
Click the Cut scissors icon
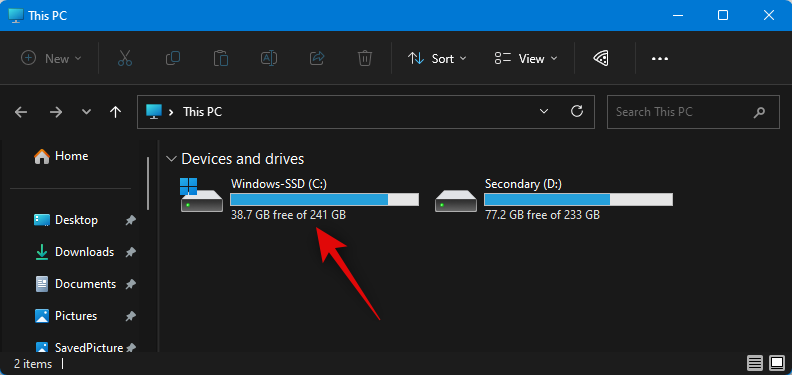[125, 58]
